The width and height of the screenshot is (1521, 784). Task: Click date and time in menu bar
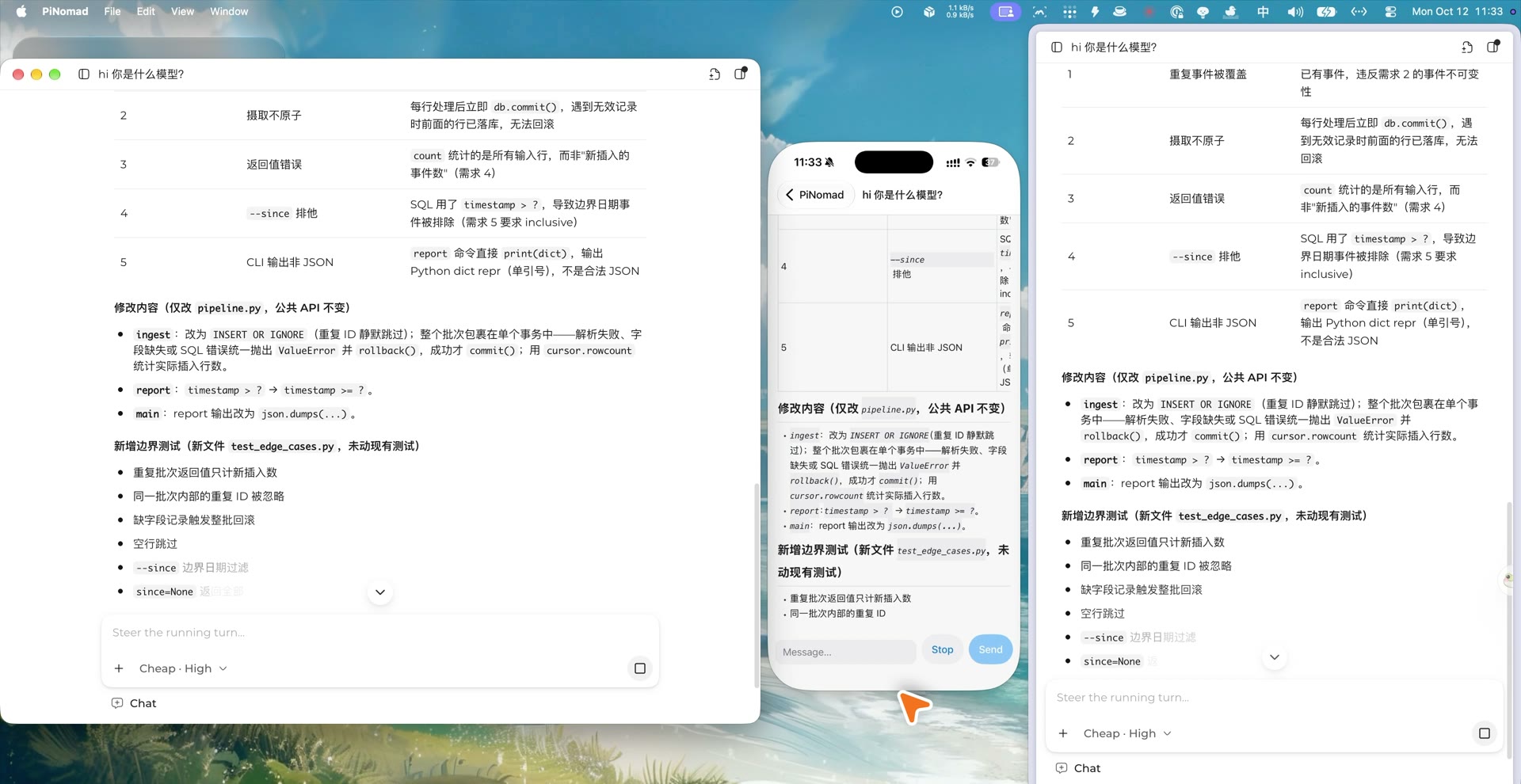[x=1457, y=12]
